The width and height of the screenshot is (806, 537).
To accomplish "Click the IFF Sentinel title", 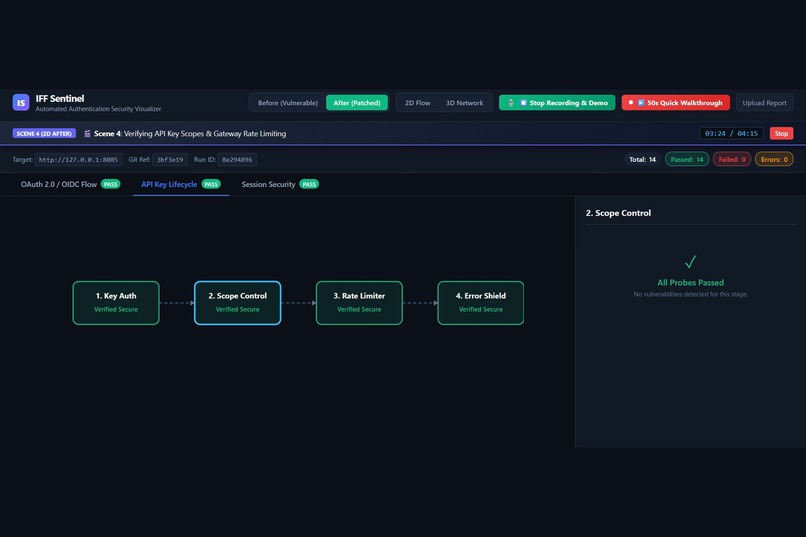I will click(x=60, y=98).
